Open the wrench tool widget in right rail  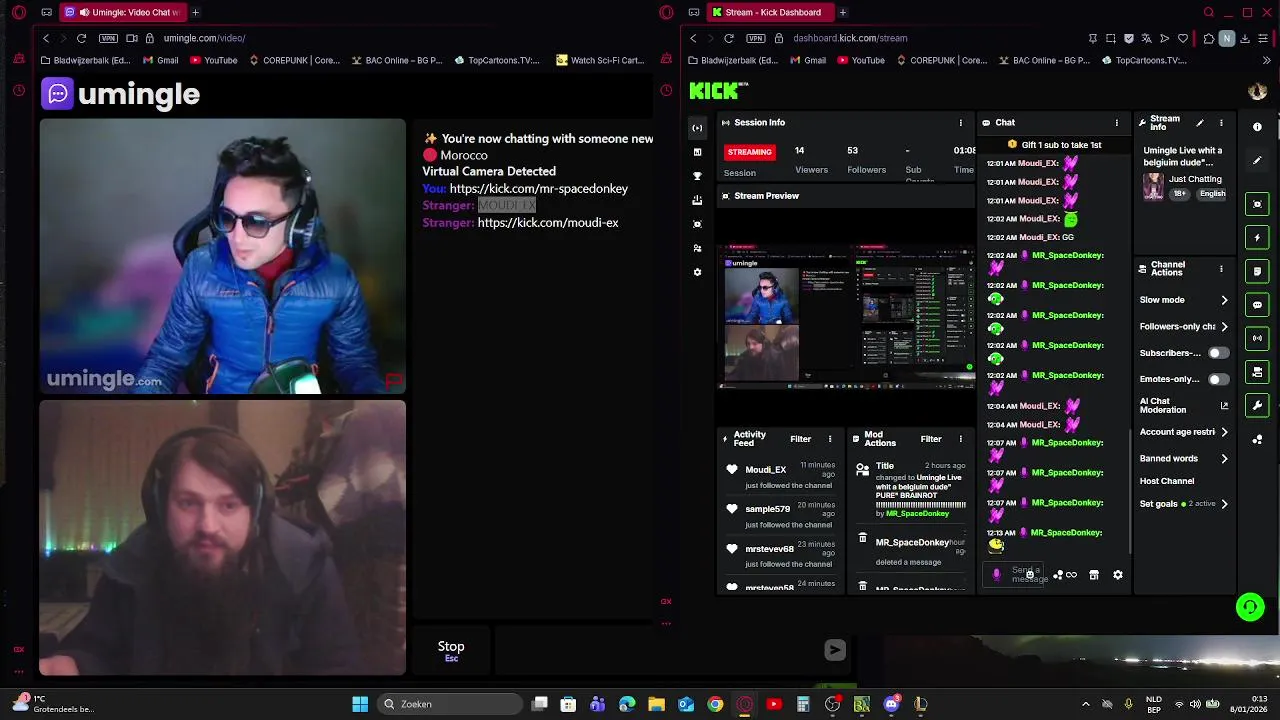pos(1257,405)
